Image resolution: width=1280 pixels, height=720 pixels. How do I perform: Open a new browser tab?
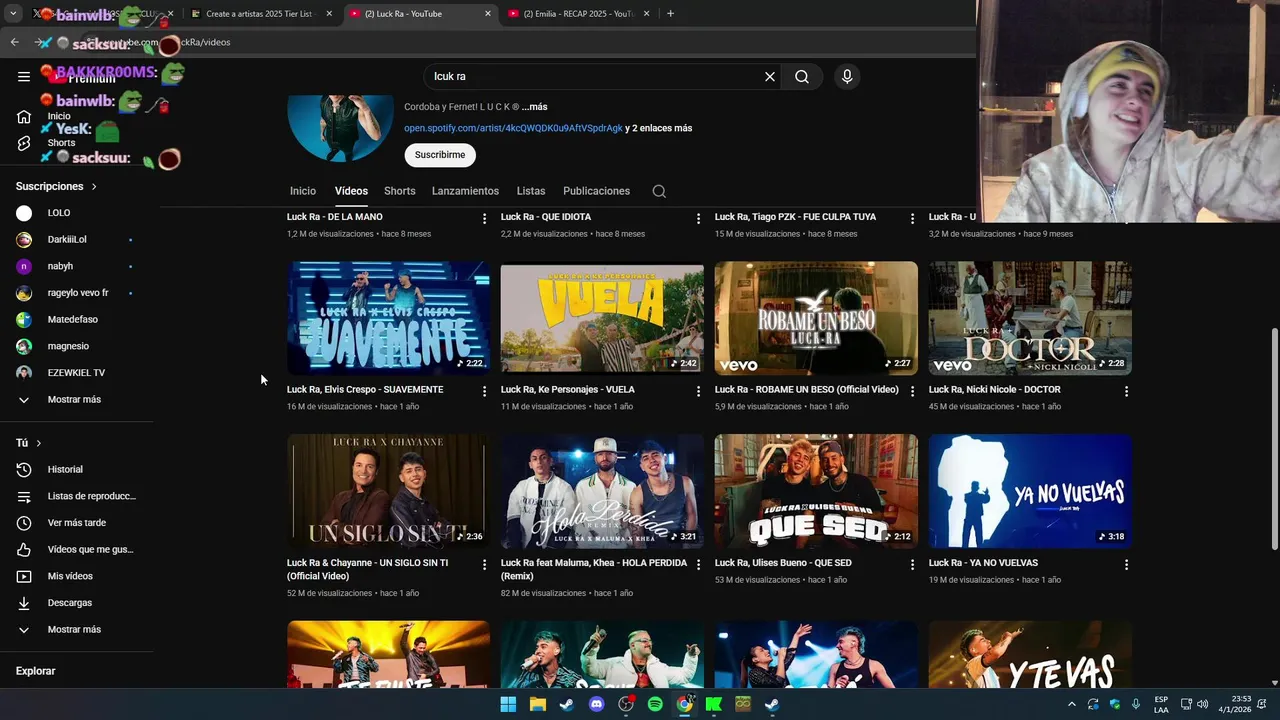point(670,14)
